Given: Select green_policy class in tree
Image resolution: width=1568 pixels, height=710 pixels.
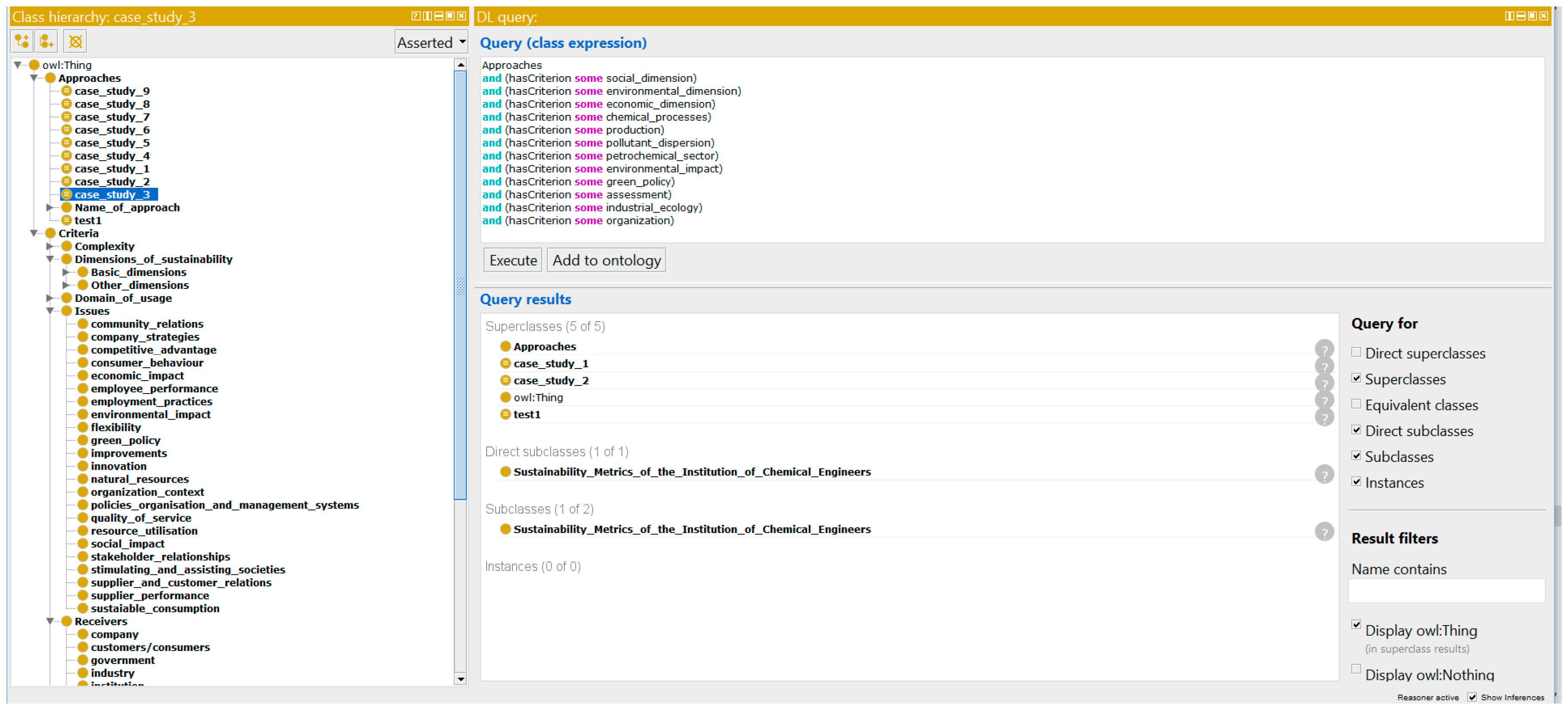Looking at the screenshot, I should (125, 440).
